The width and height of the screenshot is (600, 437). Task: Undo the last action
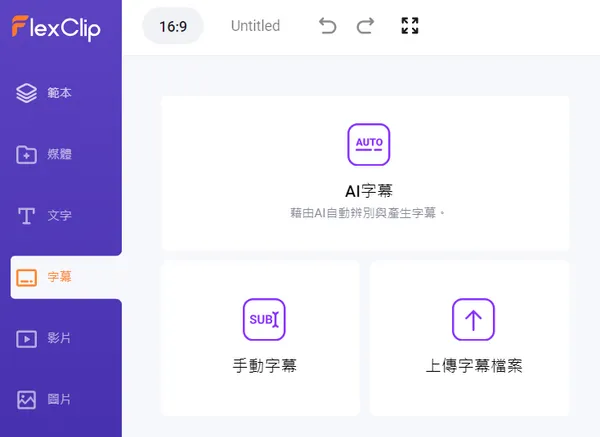point(328,26)
